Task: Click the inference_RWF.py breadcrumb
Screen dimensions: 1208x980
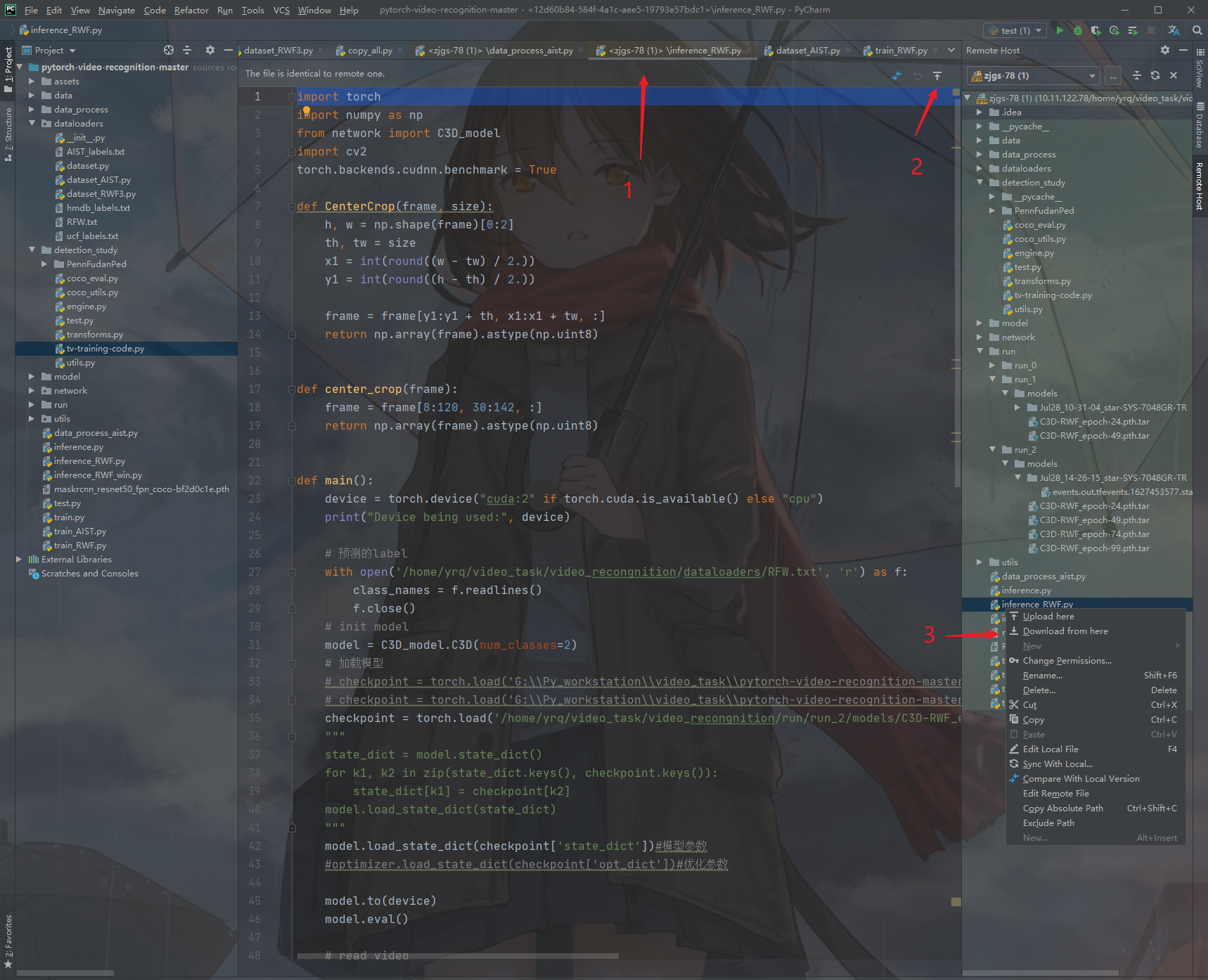Action: pos(60,30)
